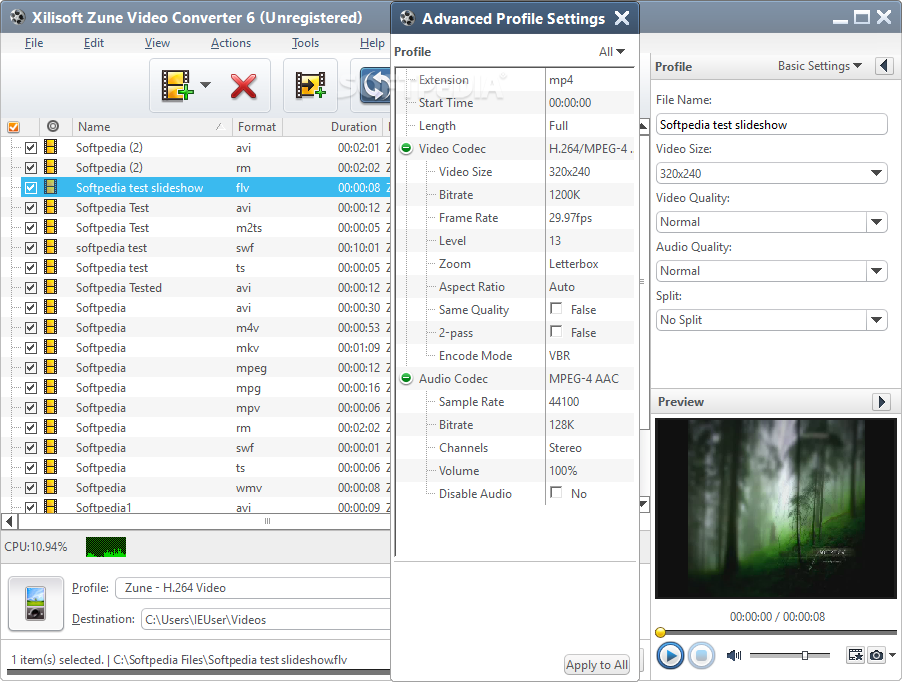
Task: Expand the Preview panel right arrow
Action: tap(881, 401)
